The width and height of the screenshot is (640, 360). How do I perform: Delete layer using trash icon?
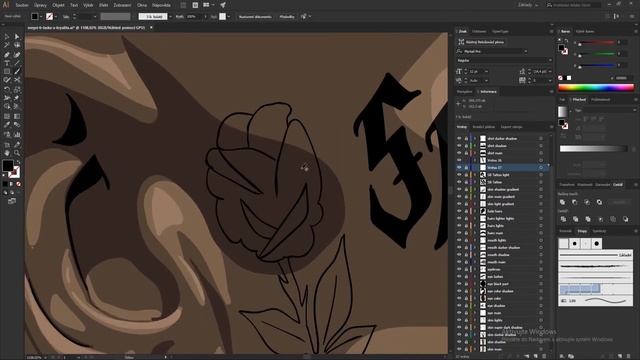click(x=544, y=356)
